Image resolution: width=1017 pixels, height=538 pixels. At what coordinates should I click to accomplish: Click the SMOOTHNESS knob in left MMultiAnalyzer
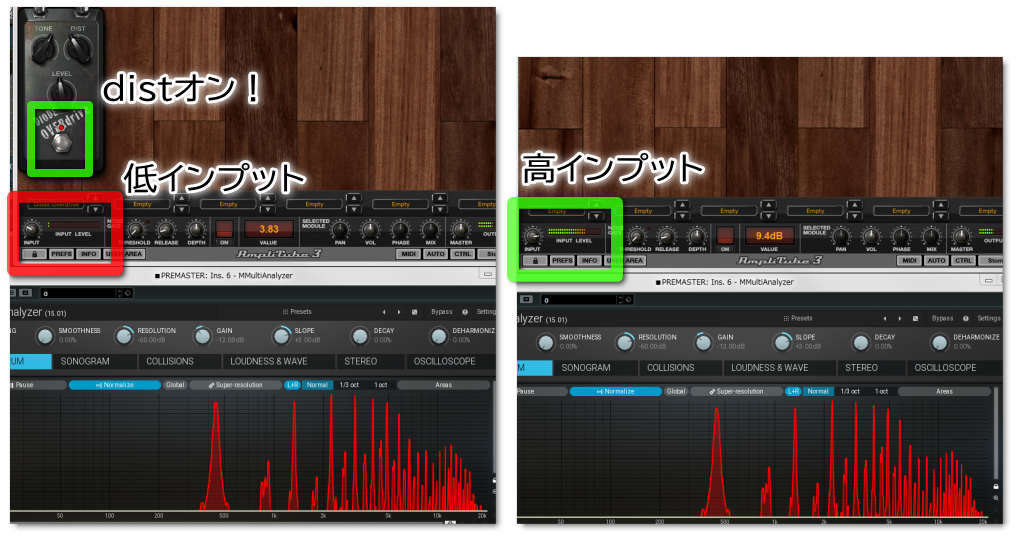44,336
